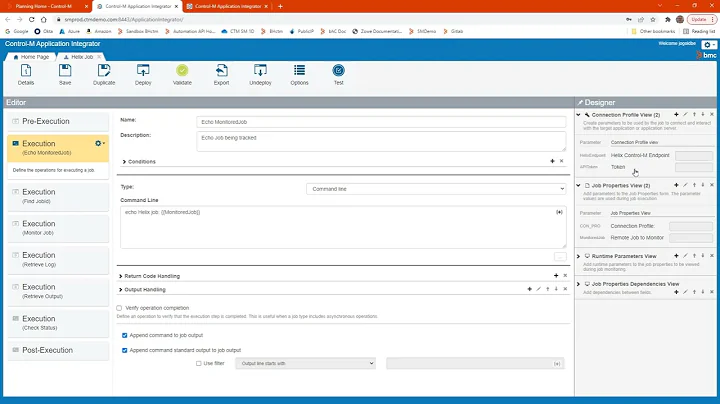Click in the Command Line text box
720x404 pixels.
343,227
